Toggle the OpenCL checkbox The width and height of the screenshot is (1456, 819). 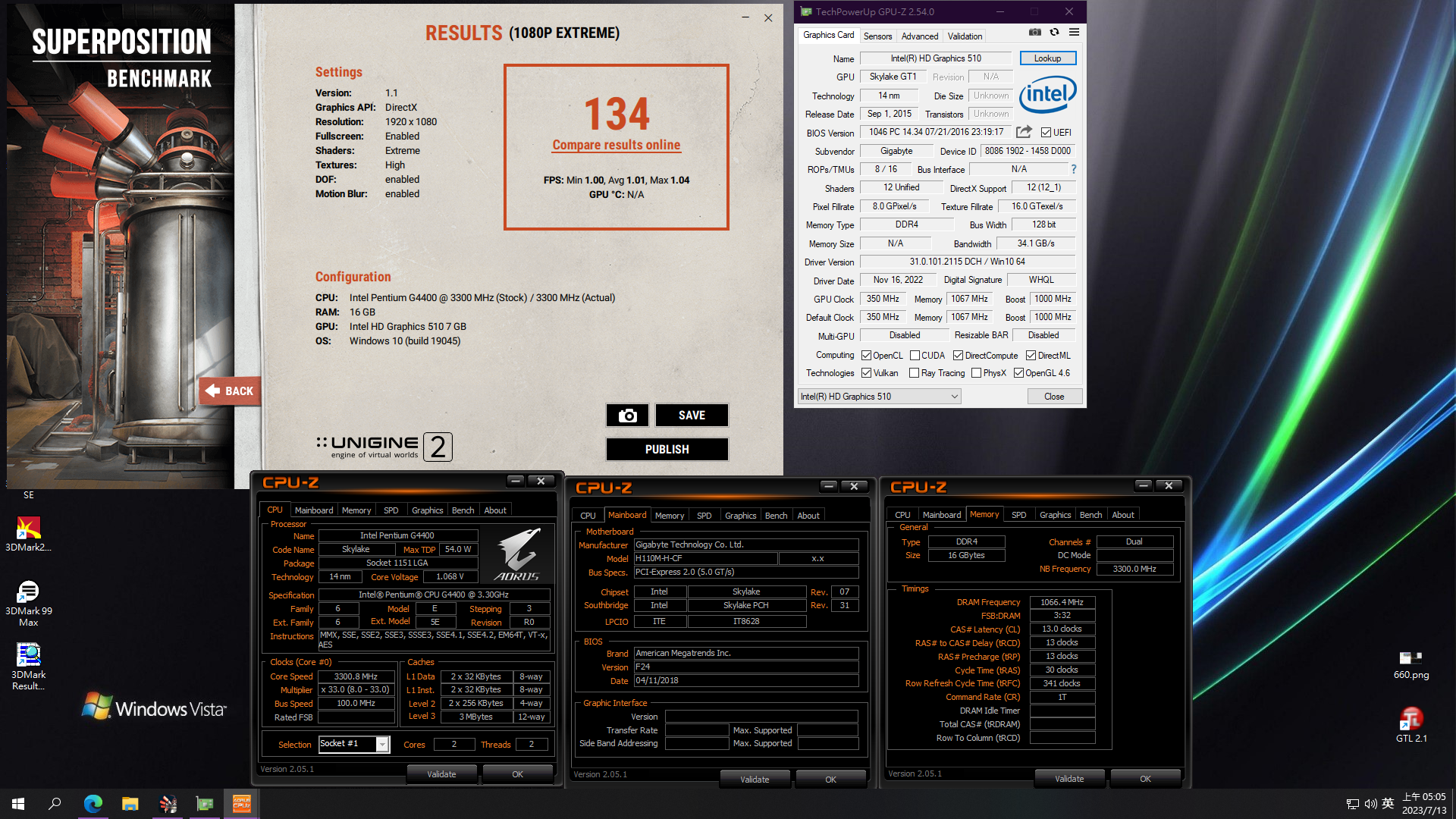tap(866, 355)
